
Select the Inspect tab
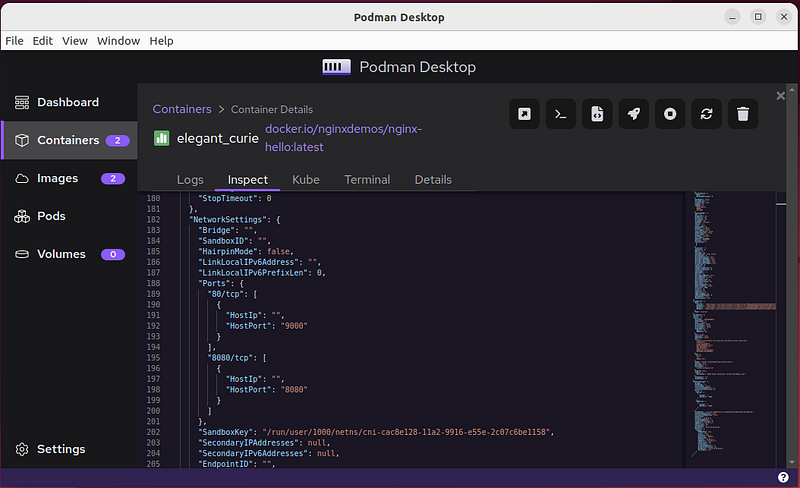[x=247, y=180]
